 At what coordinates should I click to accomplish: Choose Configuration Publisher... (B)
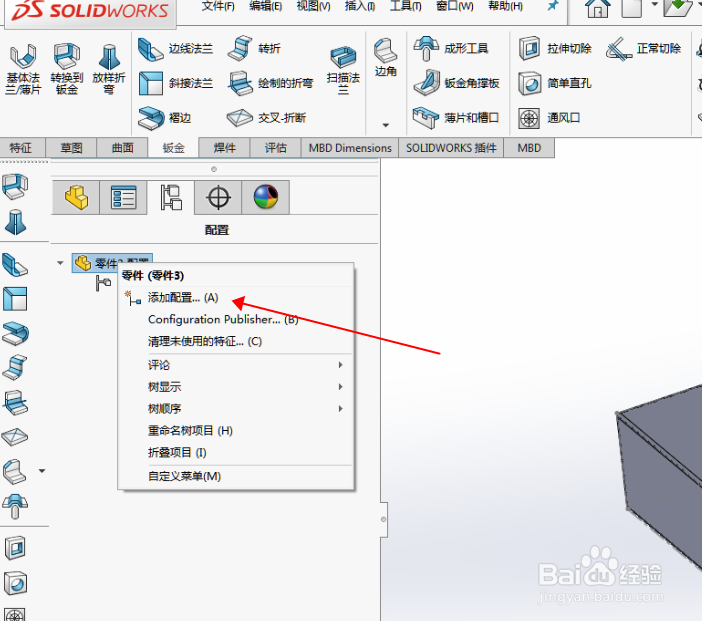pos(236,320)
